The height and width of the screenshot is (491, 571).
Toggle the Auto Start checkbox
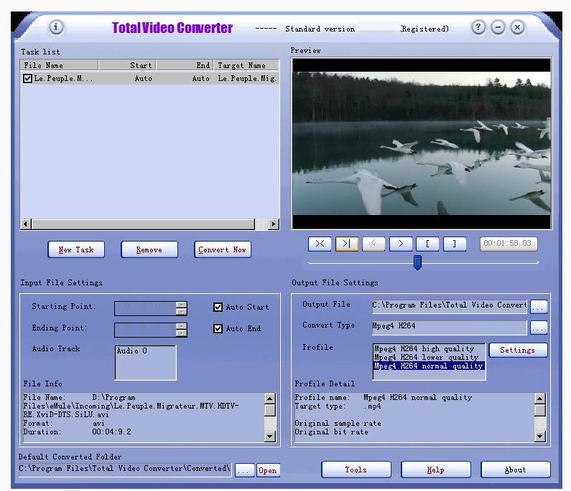tap(218, 307)
